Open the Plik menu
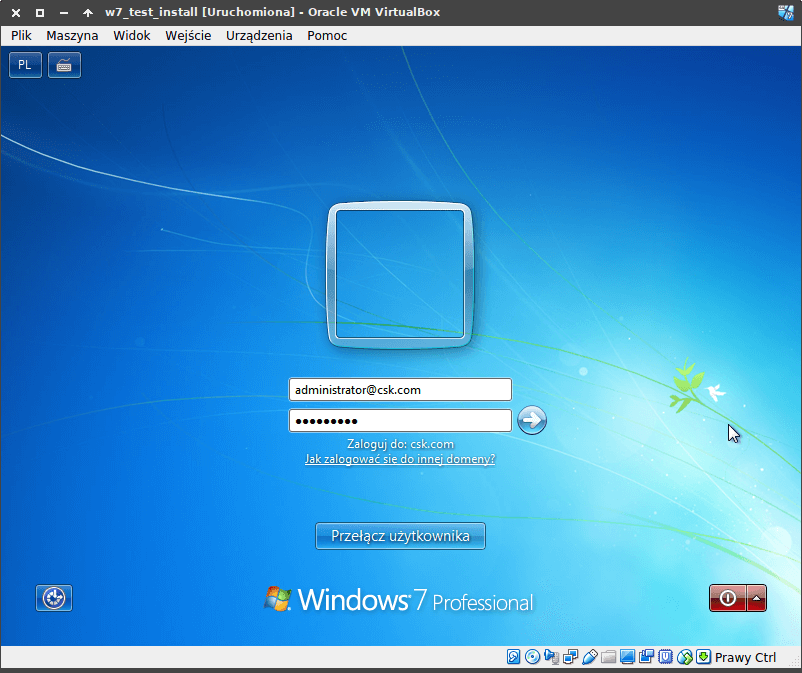Screen dimensions: 802x673 pos(21,35)
